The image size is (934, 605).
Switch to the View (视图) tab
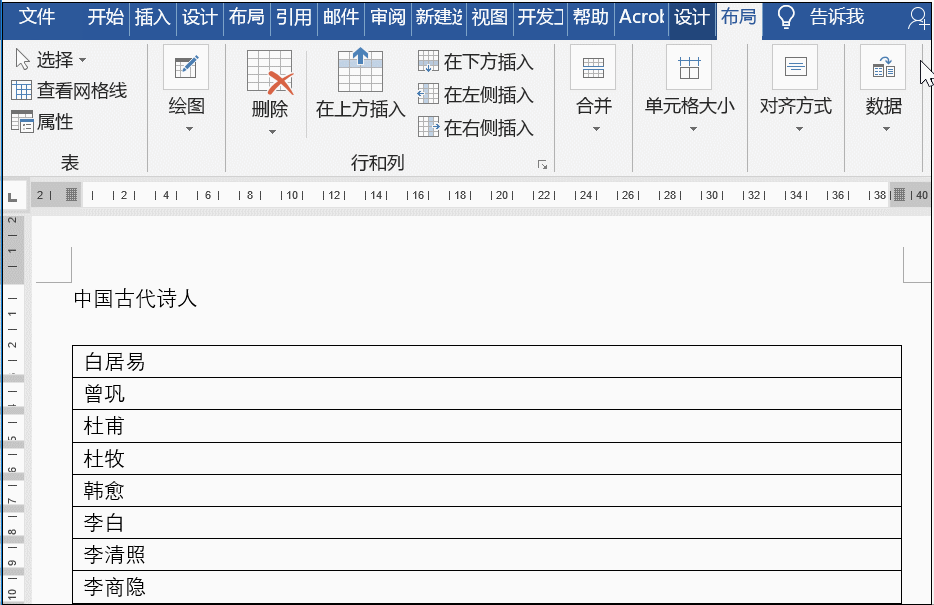489,17
